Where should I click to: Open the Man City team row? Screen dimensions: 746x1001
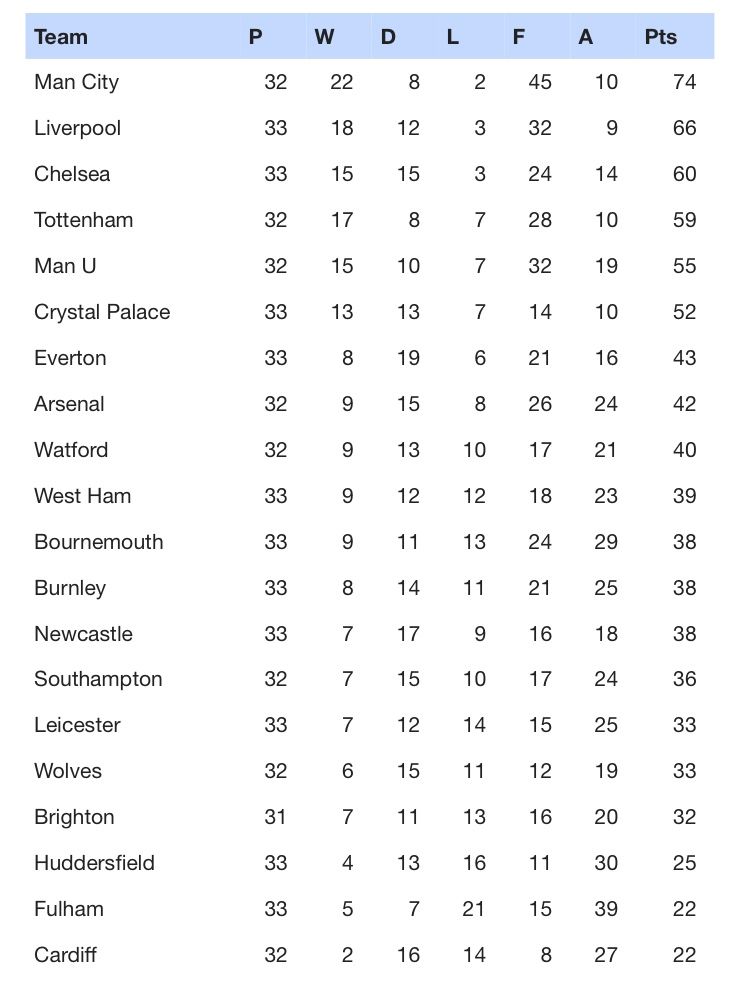point(76,82)
